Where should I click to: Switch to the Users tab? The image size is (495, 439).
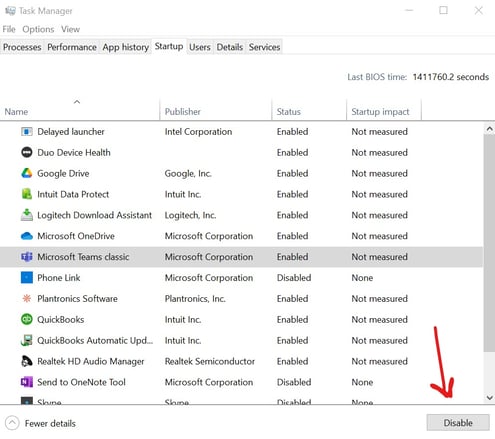point(200,47)
